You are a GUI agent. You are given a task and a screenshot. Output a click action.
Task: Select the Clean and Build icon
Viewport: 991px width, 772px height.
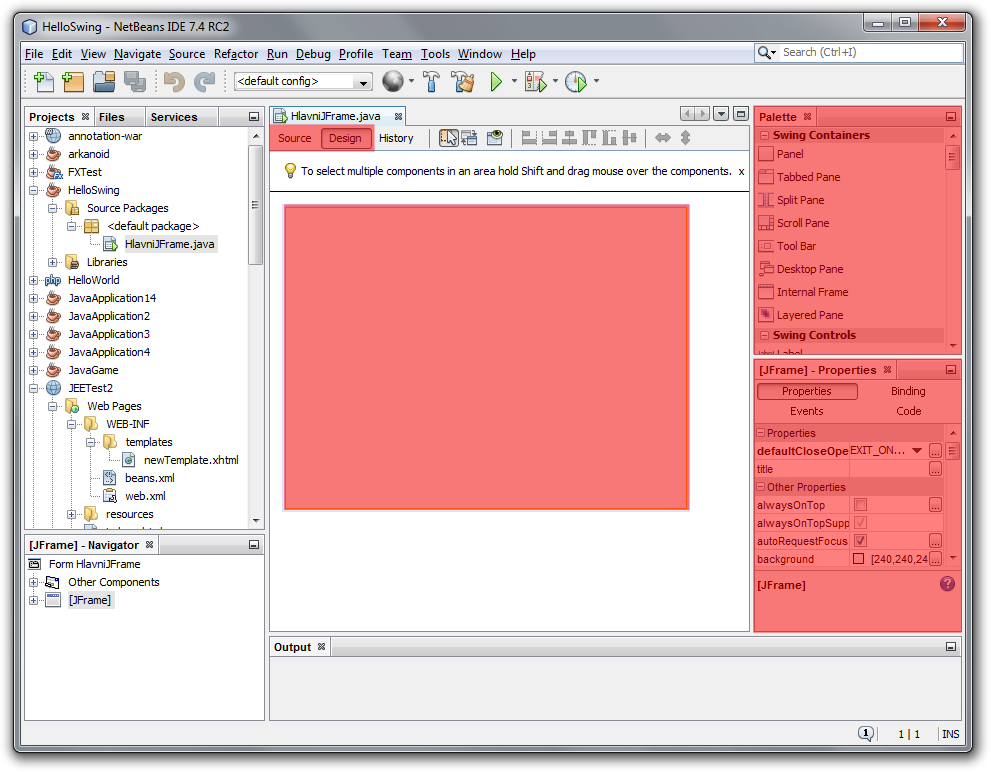[x=462, y=82]
